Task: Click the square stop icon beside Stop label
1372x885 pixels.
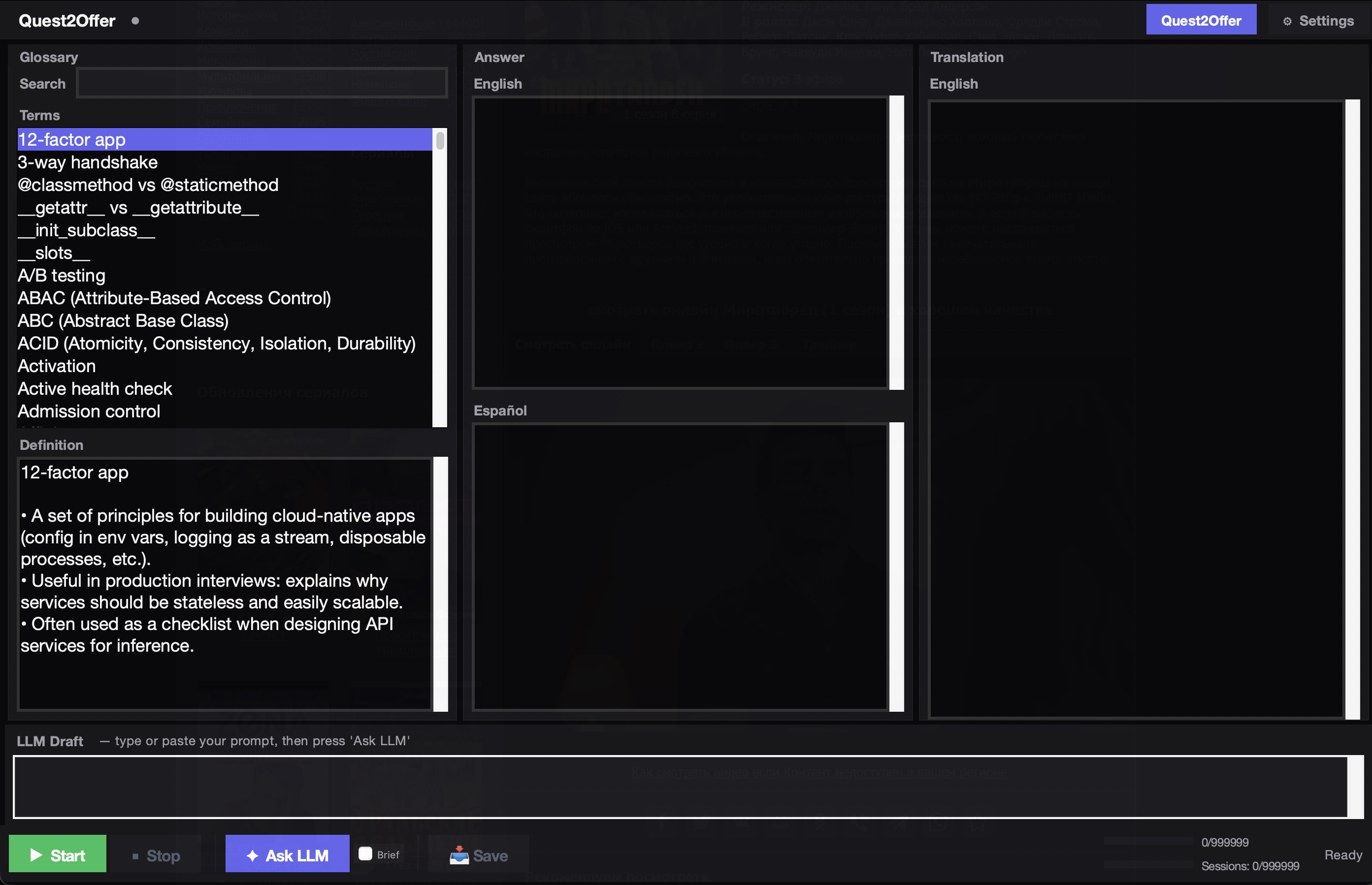Action: 135,855
